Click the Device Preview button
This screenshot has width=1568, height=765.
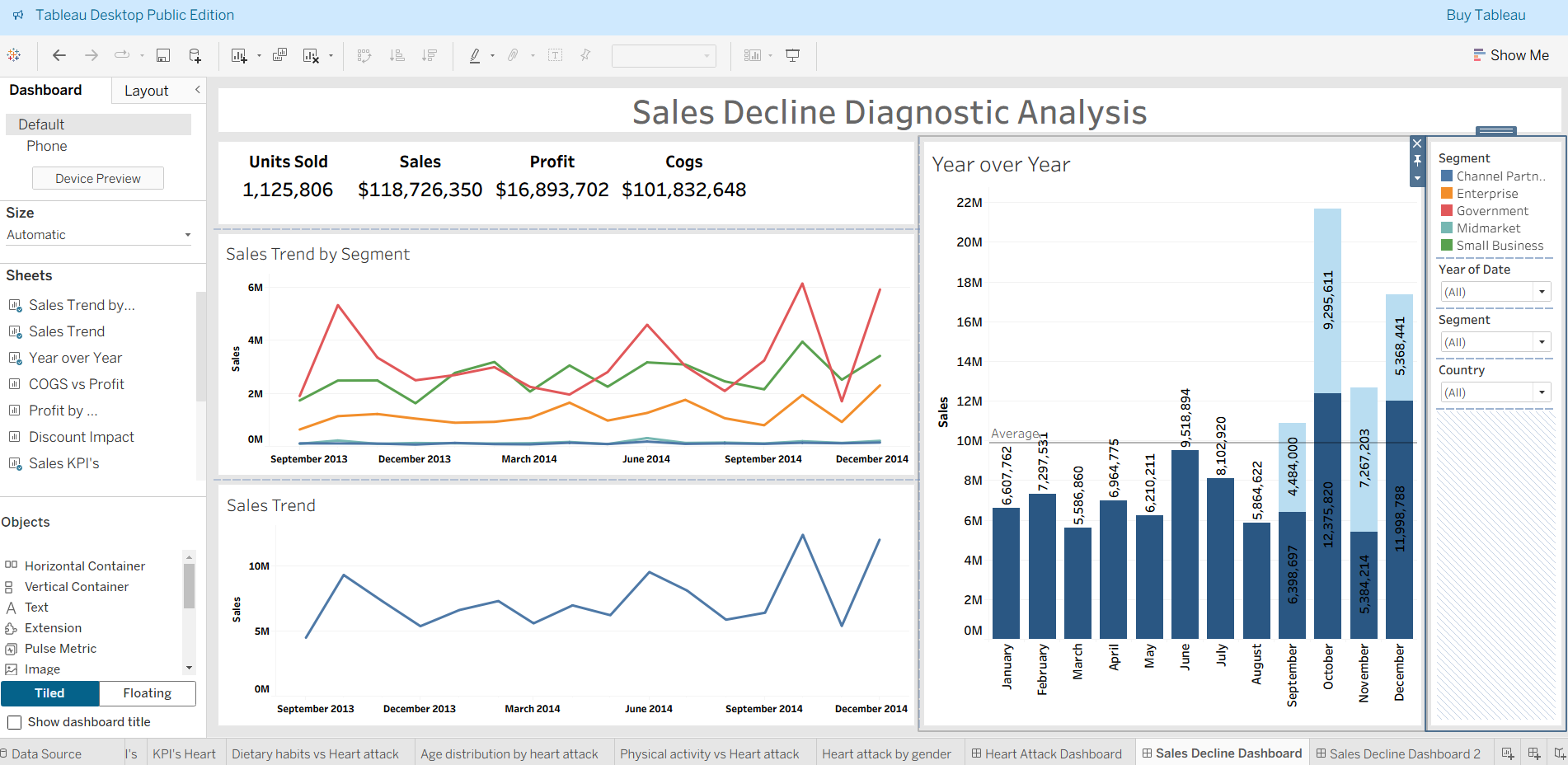98,178
